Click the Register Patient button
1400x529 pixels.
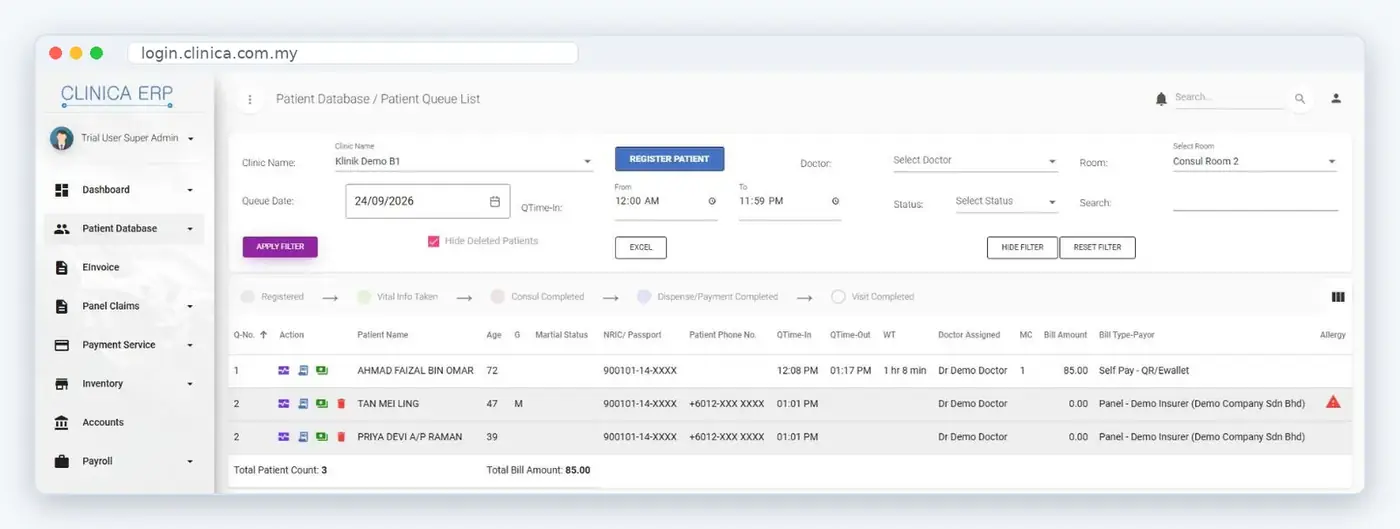point(669,159)
